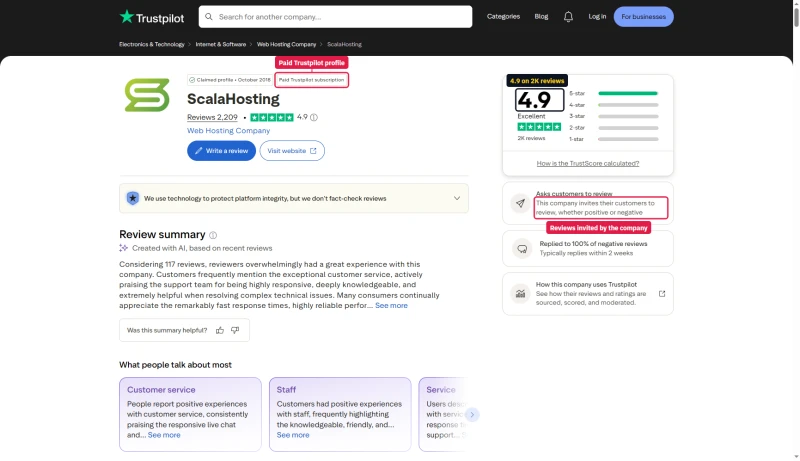800x461 pixels.
Task: Open Categories in the top navigation
Action: (x=503, y=17)
